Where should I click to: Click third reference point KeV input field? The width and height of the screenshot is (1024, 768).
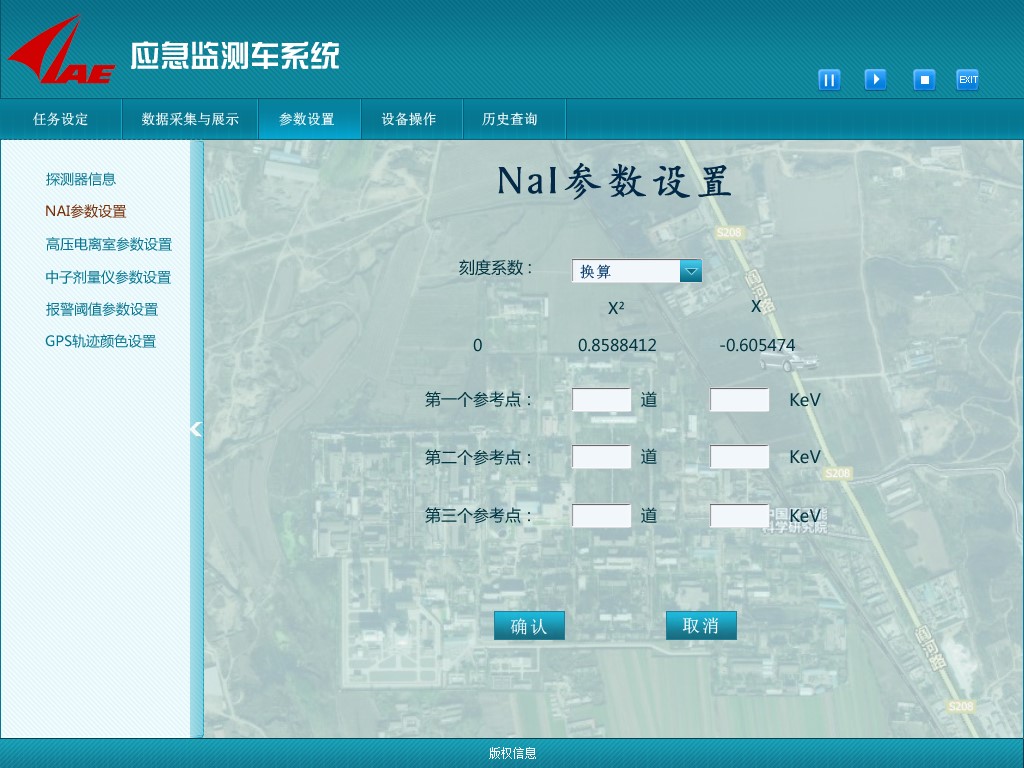point(739,516)
